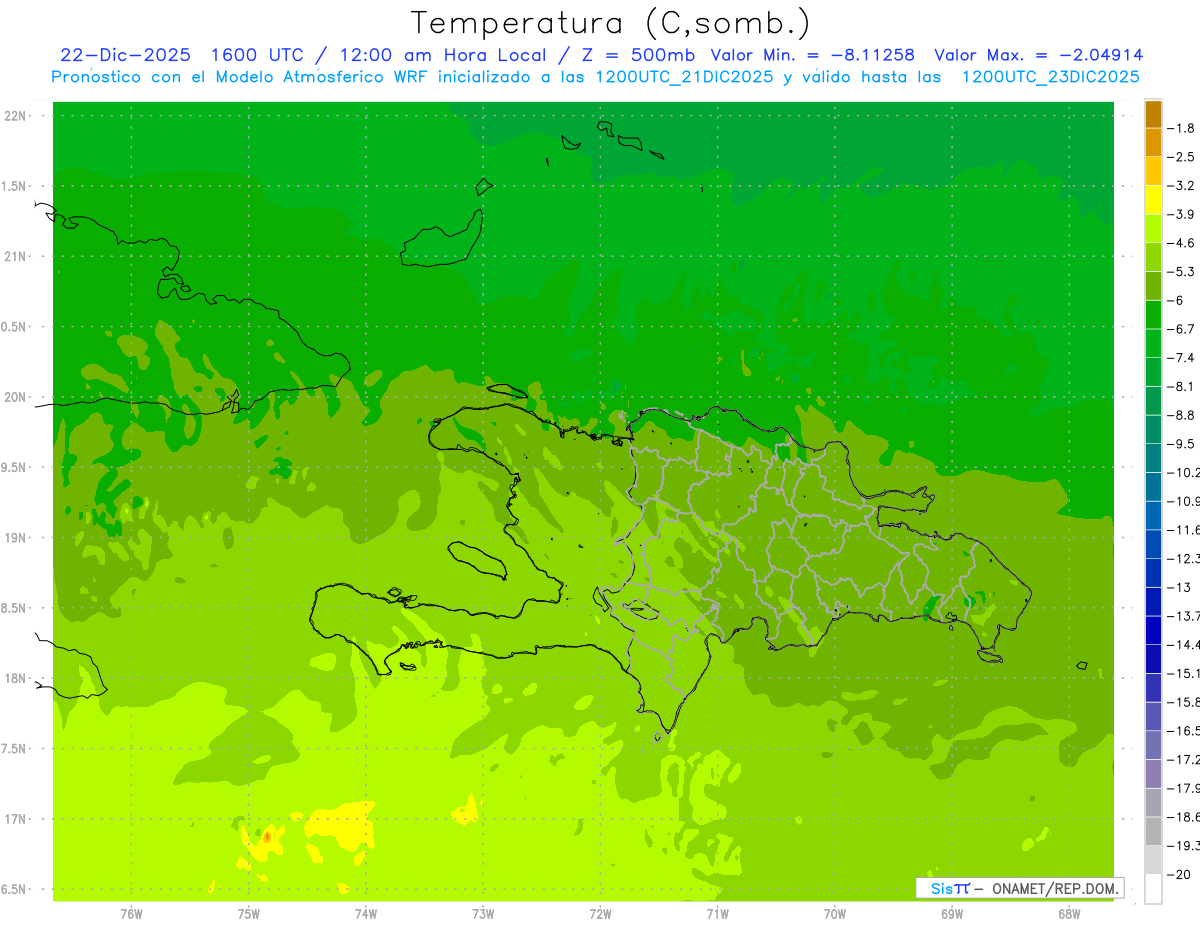Click the teal legend swatch between -9.5 and -10.2
The width and height of the screenshot is (1200, 927).
tap(1153, 458)
